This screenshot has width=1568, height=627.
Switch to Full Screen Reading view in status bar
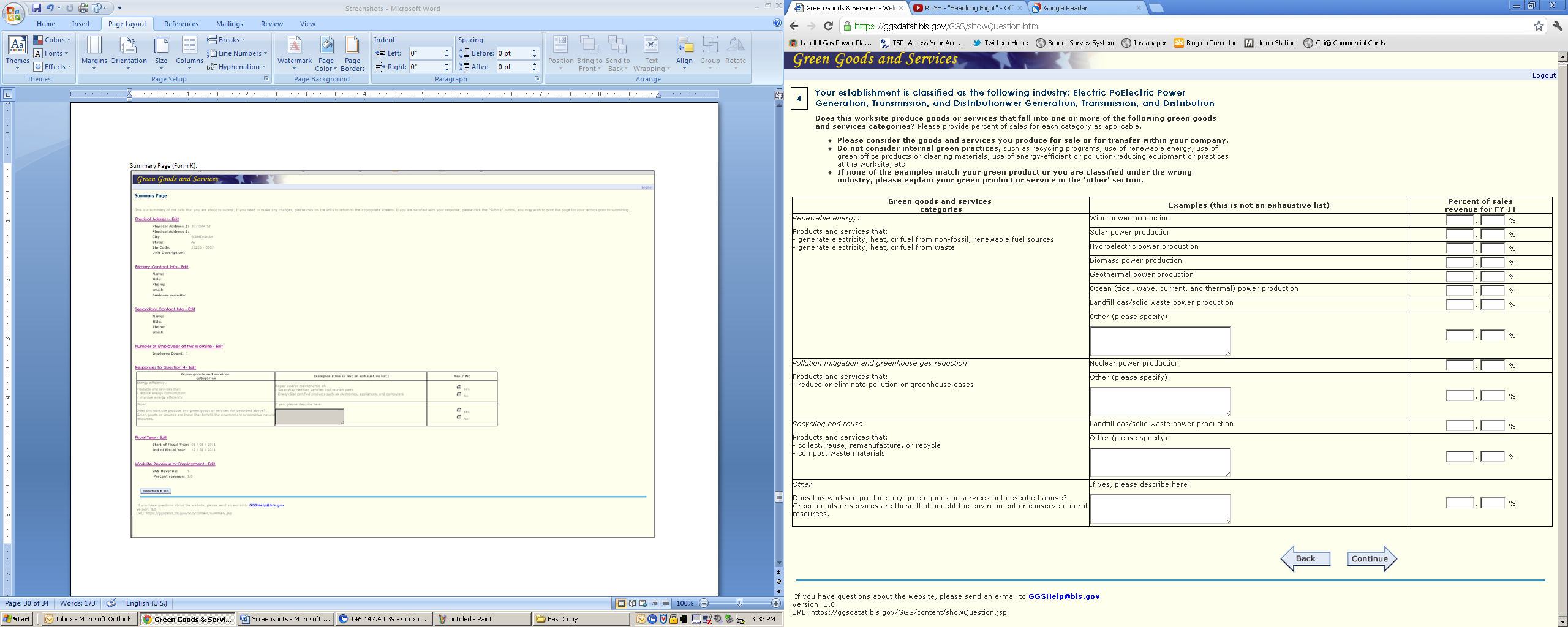click(632, 603)
